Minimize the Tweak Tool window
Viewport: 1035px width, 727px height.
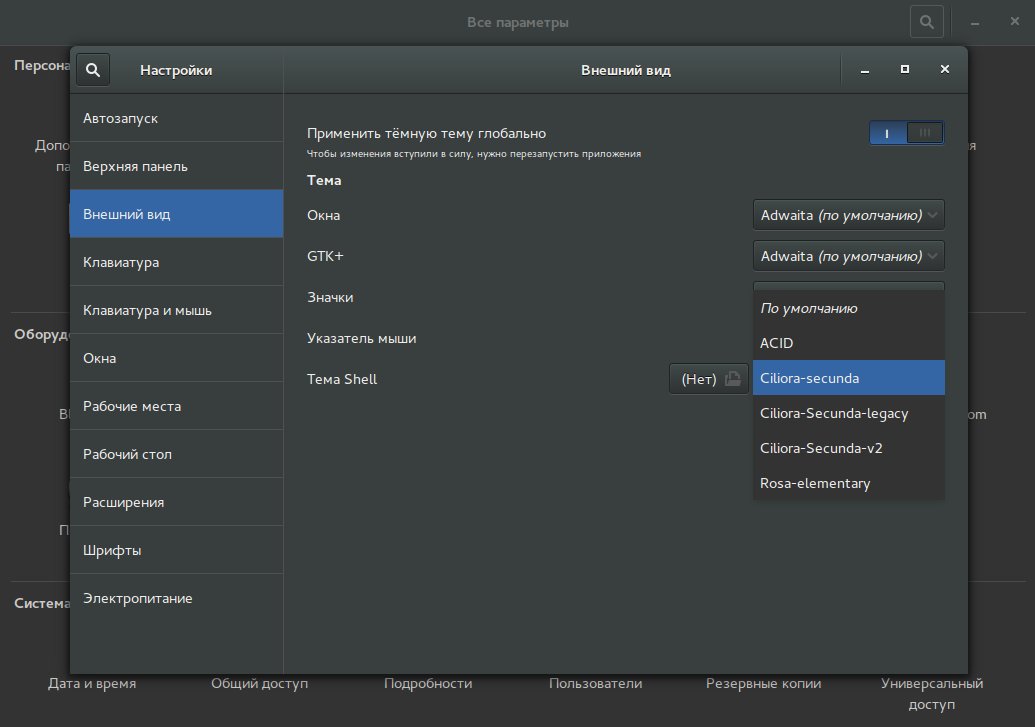point(865,70)
